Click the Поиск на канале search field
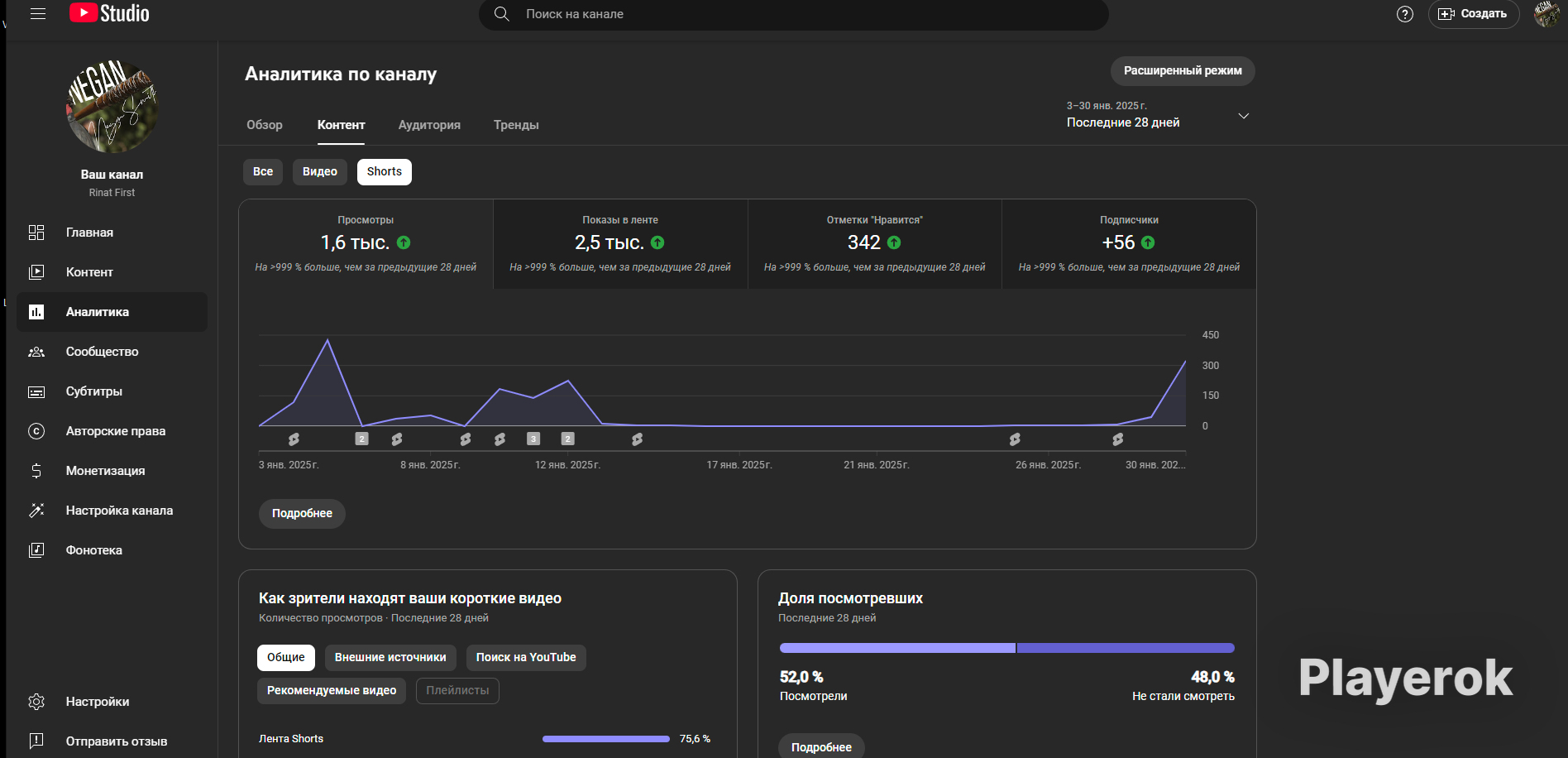The image size is (1568, 758). coord(794,14)
